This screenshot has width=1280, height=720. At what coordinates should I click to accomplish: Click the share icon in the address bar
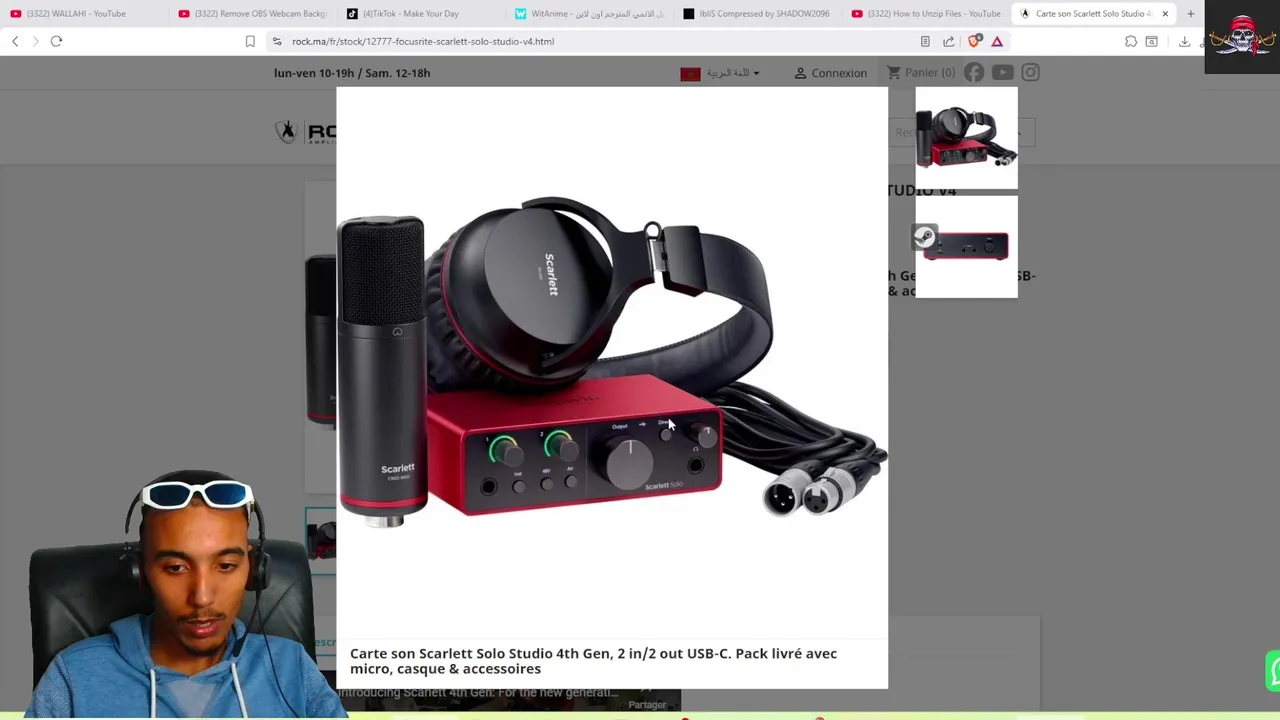[948, 41]
